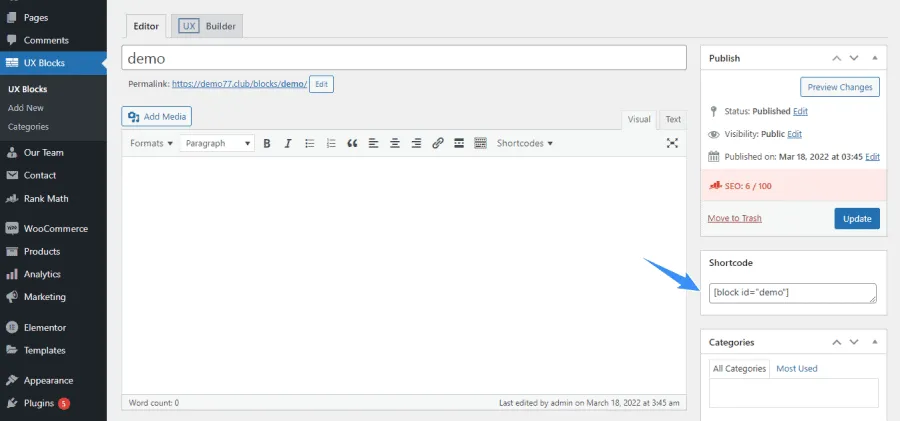The height and width of the screenshot is (421, 900).
Task: Open the Formats dropdown
Action: tap(151, 143)
